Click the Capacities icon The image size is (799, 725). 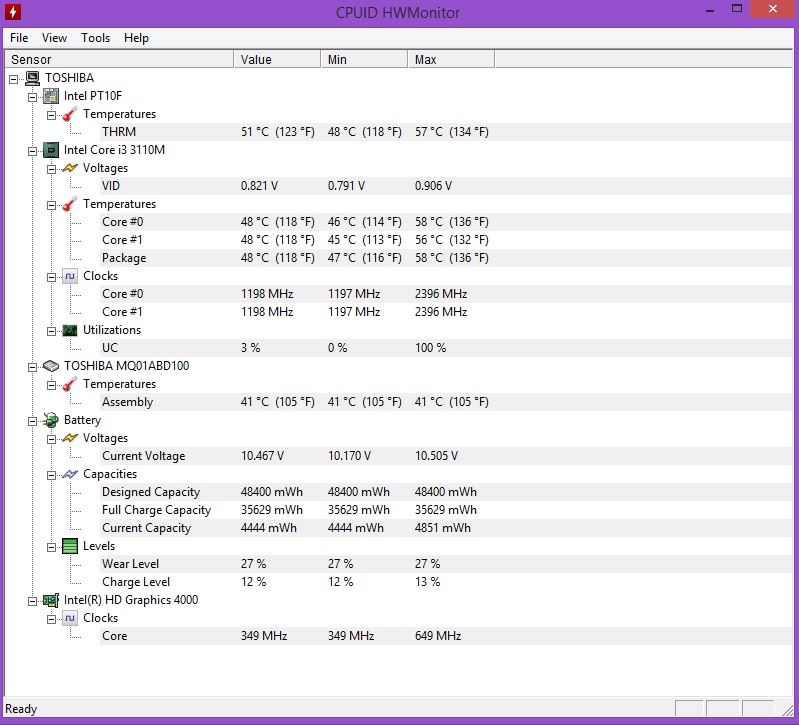coord(70,474)
